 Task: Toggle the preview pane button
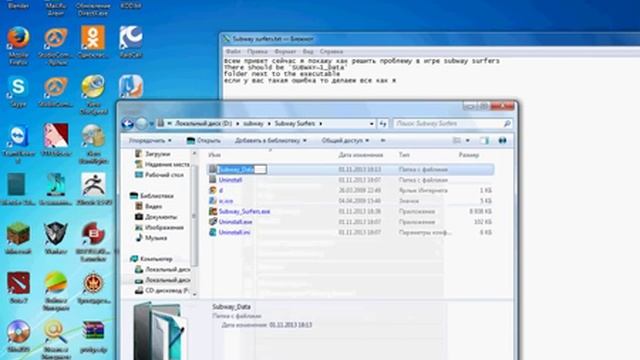pos(484,140)
